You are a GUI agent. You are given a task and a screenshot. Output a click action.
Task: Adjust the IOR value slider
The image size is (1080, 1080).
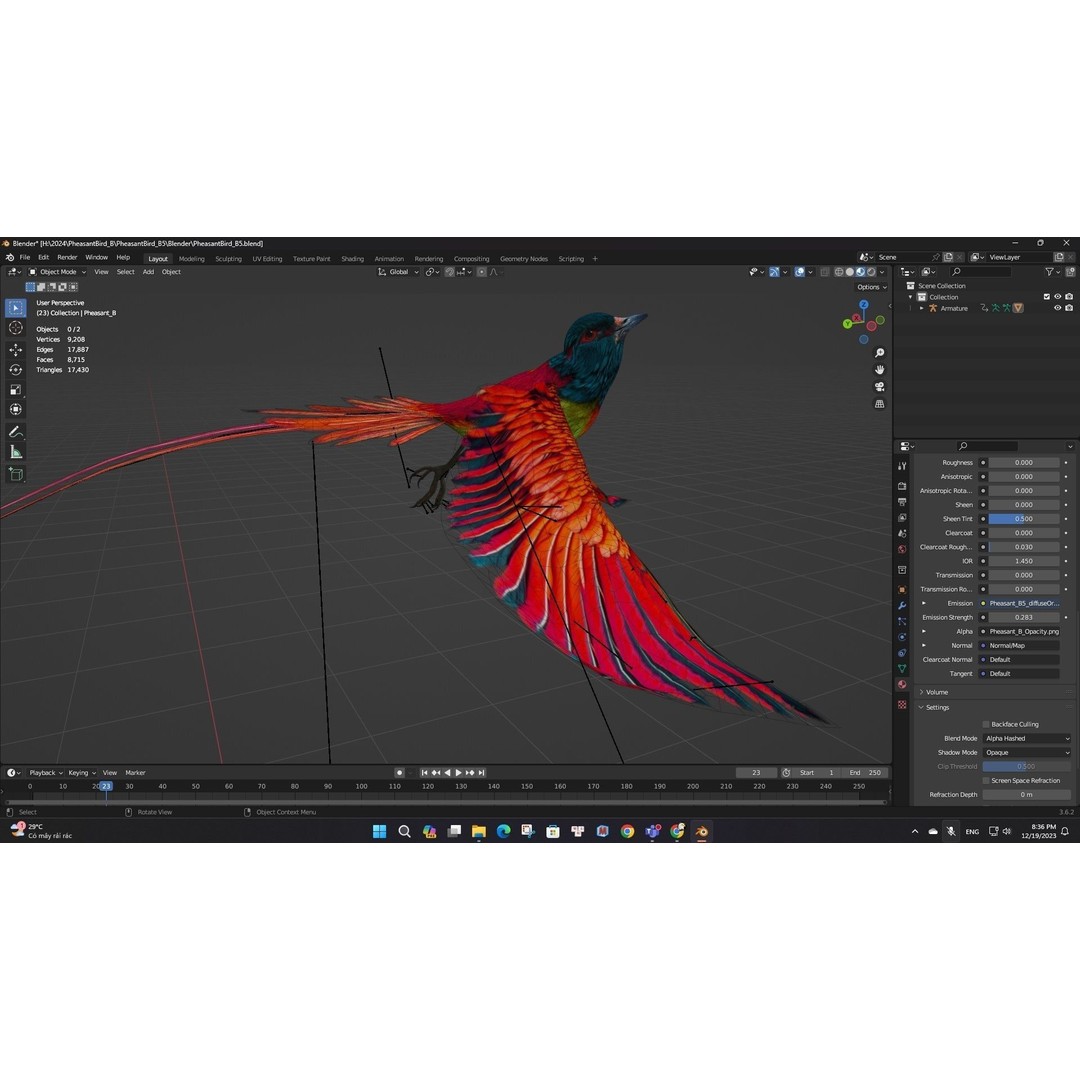[x=1024, y=561]
